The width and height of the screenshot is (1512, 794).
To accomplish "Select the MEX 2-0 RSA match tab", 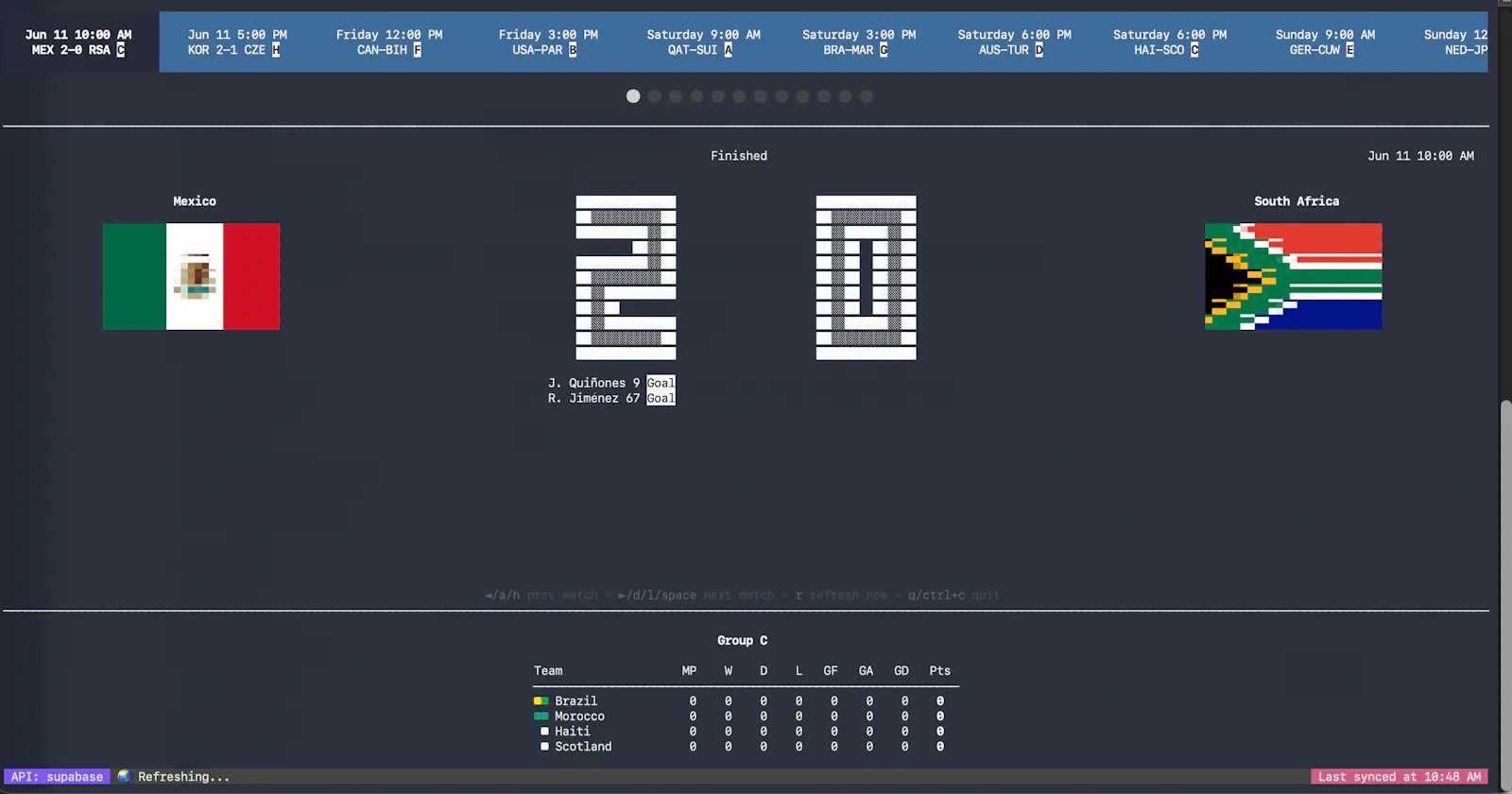I will [79, 42].
